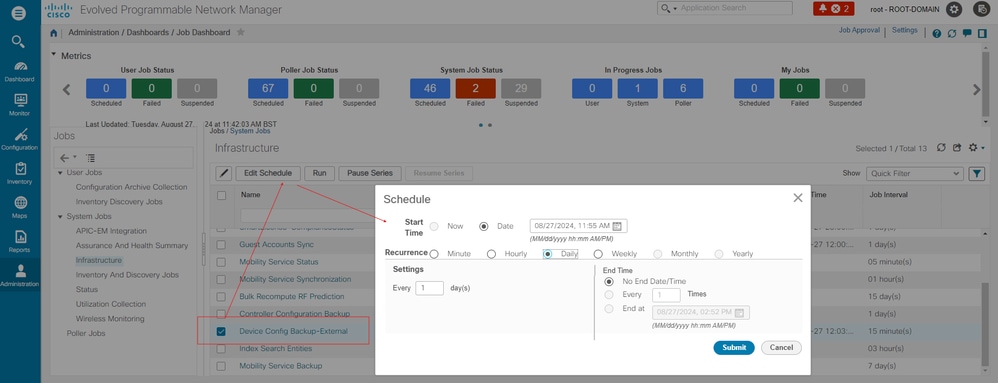This screenshot has width=998, height=383.
Task: Open the gear settings icon at top right
Action: coord(953,9)
